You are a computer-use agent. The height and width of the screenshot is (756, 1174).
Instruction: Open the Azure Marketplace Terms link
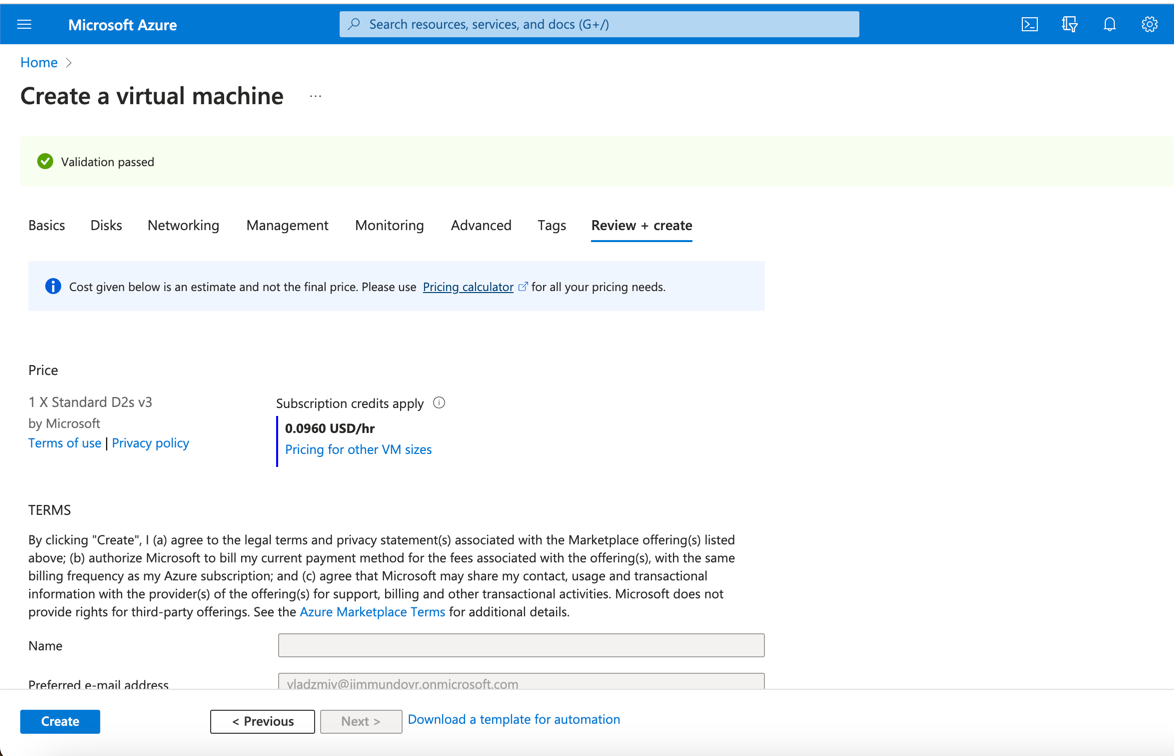coord(372,612)
